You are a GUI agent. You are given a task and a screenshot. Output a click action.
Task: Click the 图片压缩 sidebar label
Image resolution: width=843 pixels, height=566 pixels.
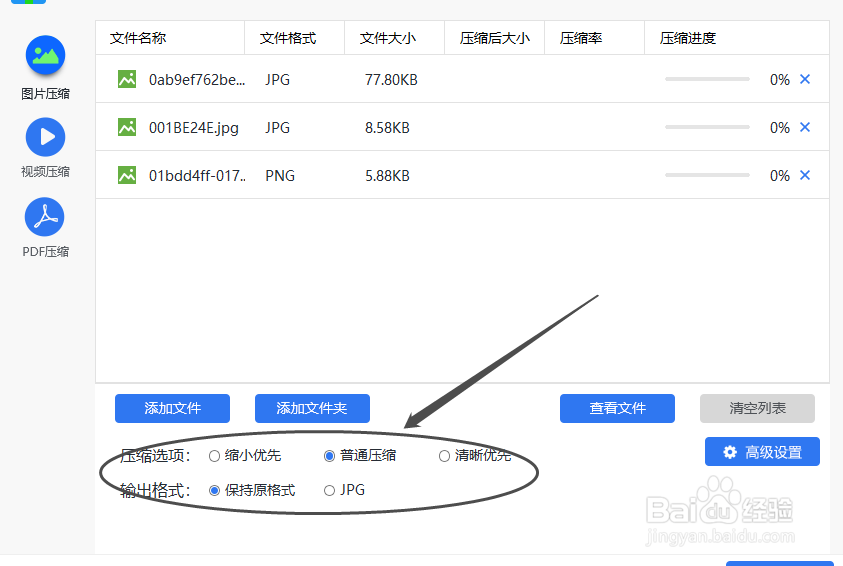45,94
